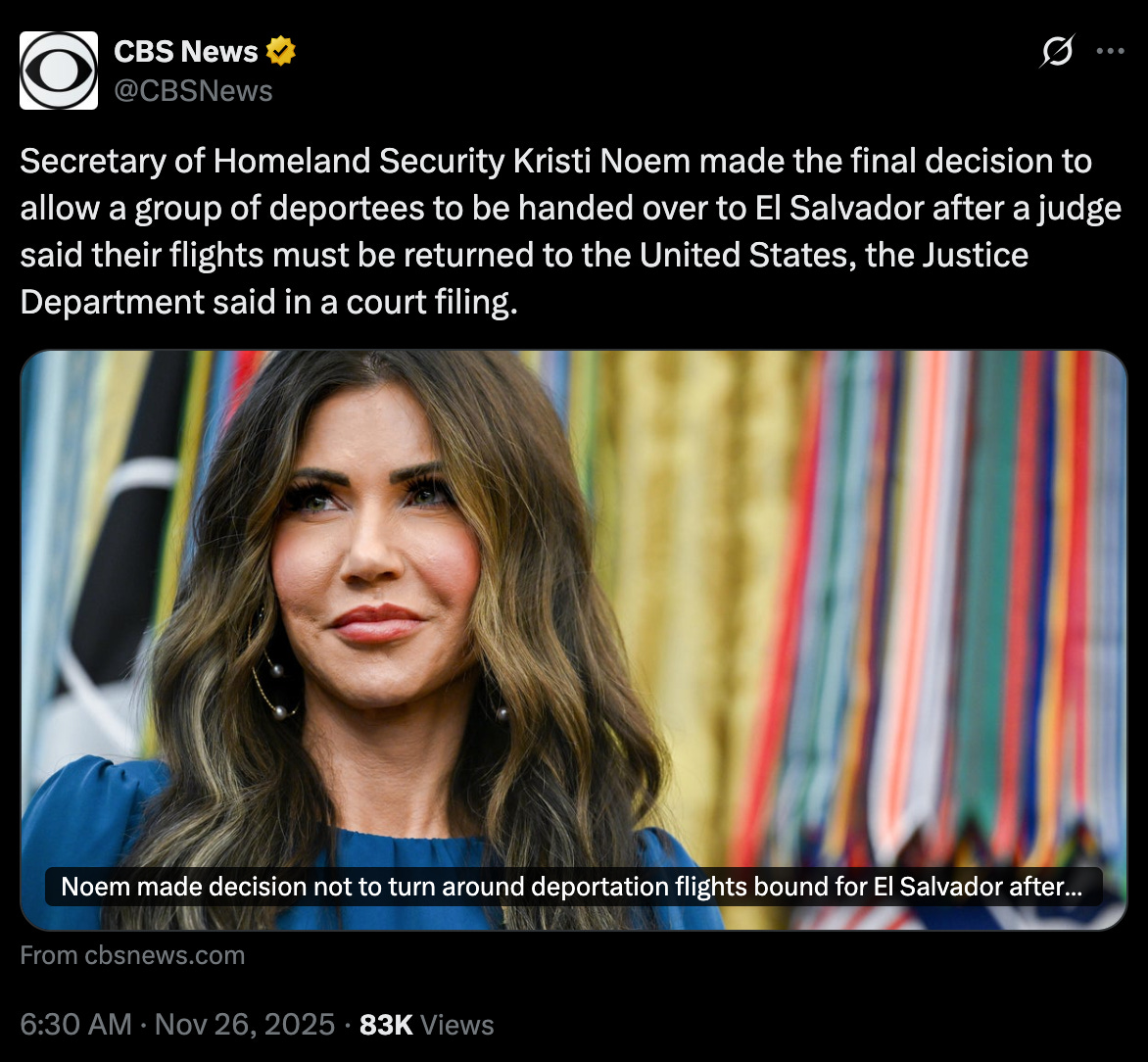
Task: Click the 6:30 AM post time
Action: pos(76,1024)
